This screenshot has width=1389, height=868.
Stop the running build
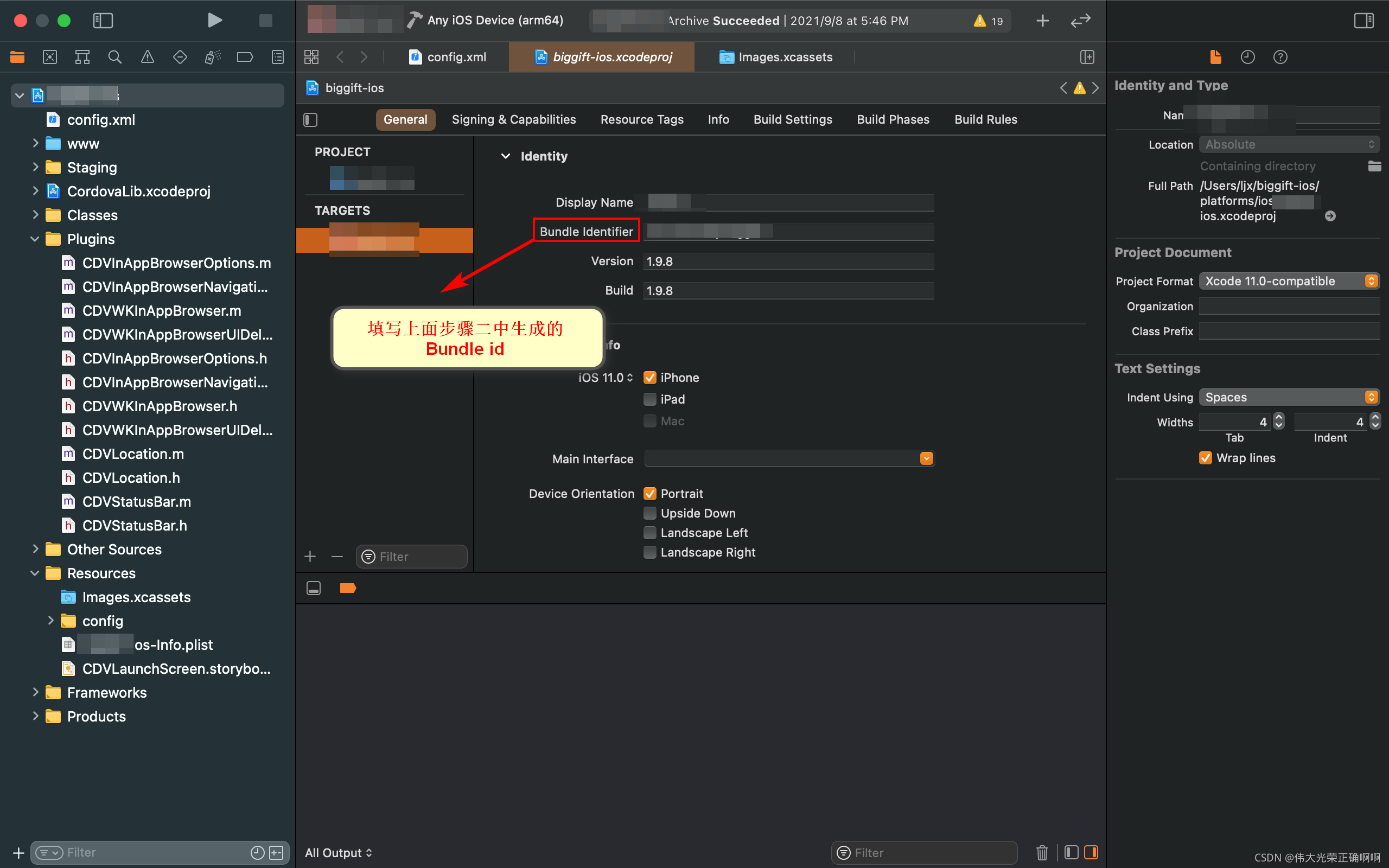click(x=265, y=21)
